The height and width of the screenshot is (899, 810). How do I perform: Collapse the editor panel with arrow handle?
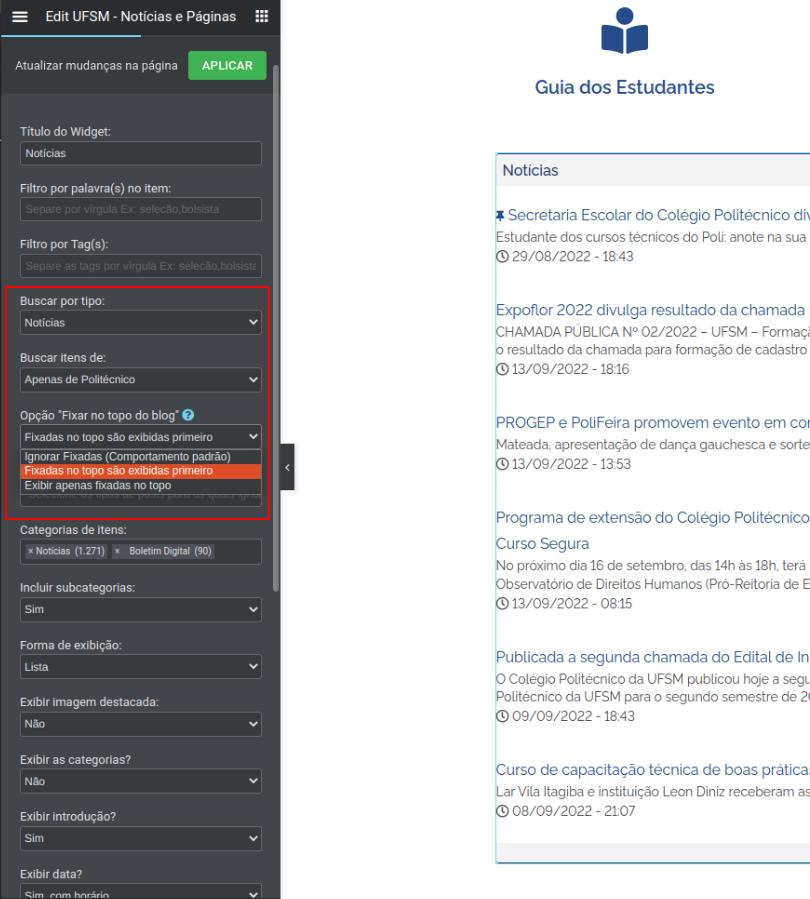click(288, 468)
